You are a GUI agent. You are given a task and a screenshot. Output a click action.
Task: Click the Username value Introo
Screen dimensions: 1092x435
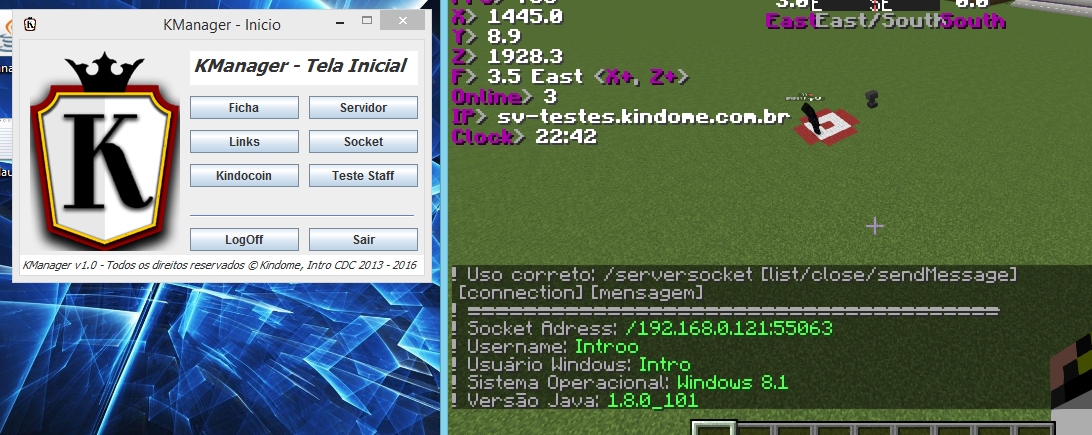pos(606,347)
